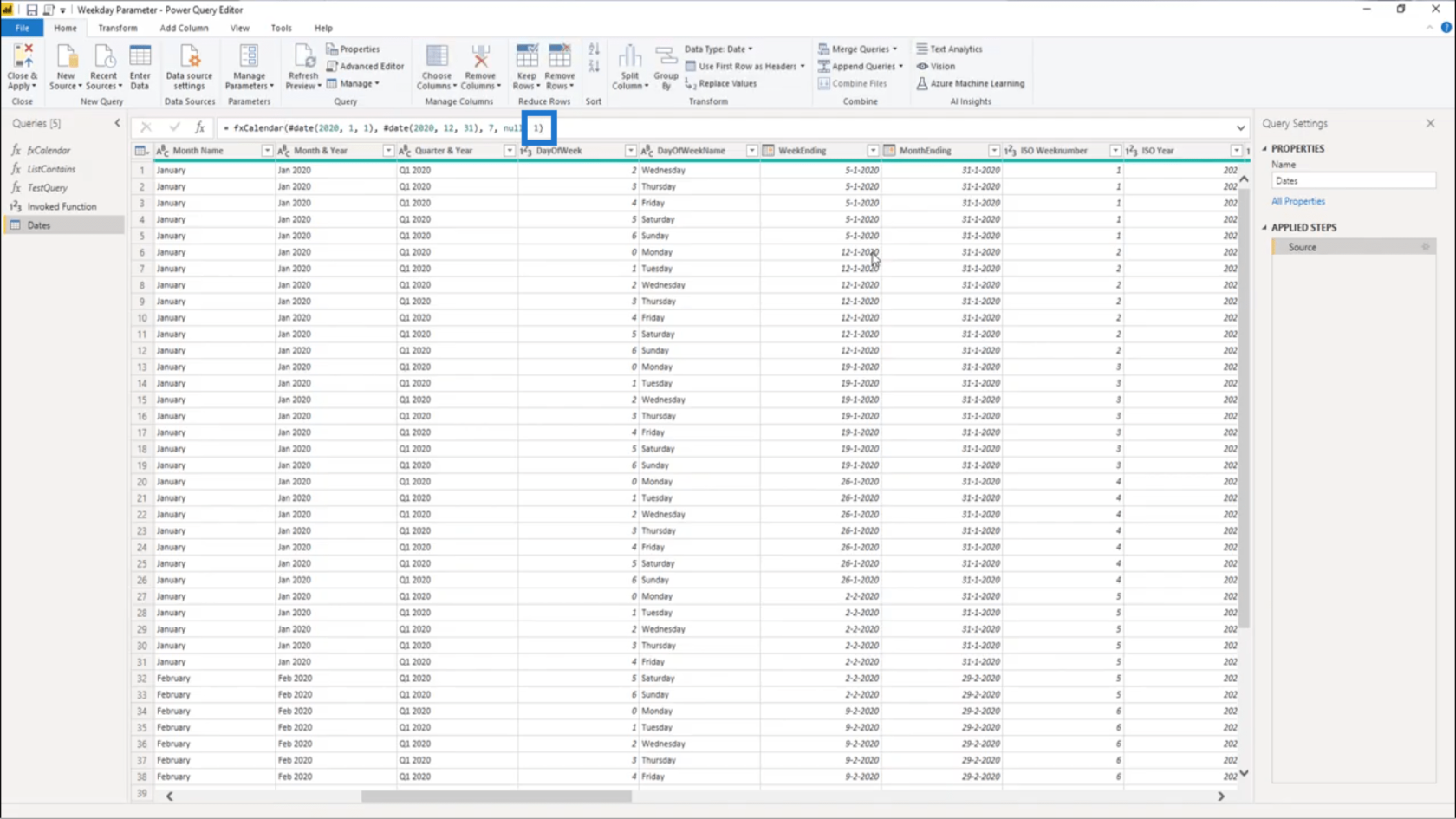This screenshot has width=1456, height=819.
Task: Open the DayOfWeek column filter dropdown
Action: 631,151
